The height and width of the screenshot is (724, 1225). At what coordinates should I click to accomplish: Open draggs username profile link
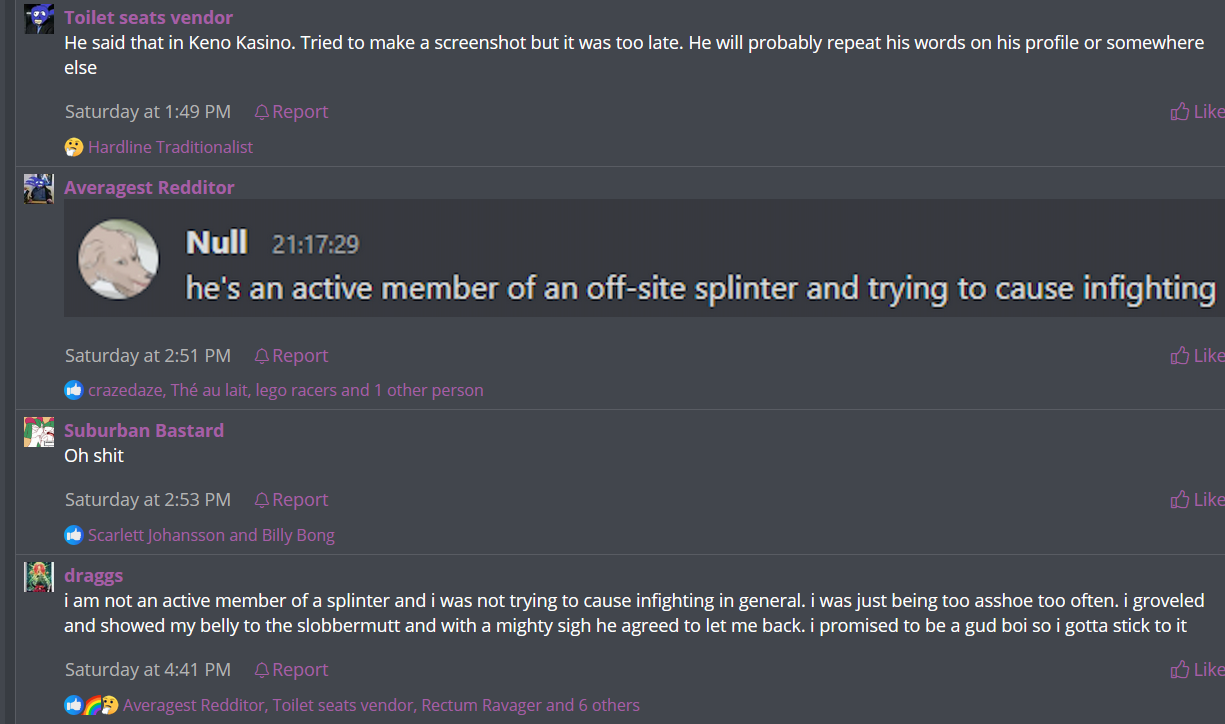pos(94,575)
